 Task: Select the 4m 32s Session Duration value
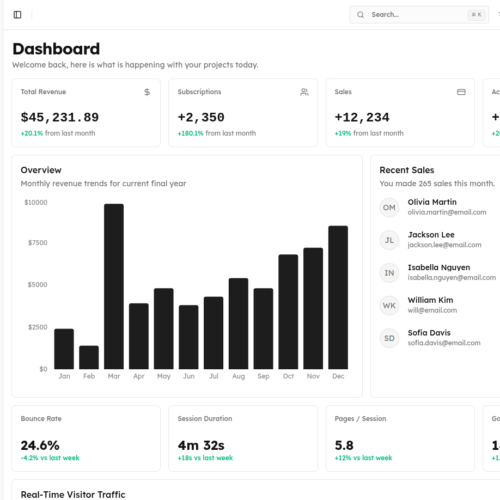(201, 445)
